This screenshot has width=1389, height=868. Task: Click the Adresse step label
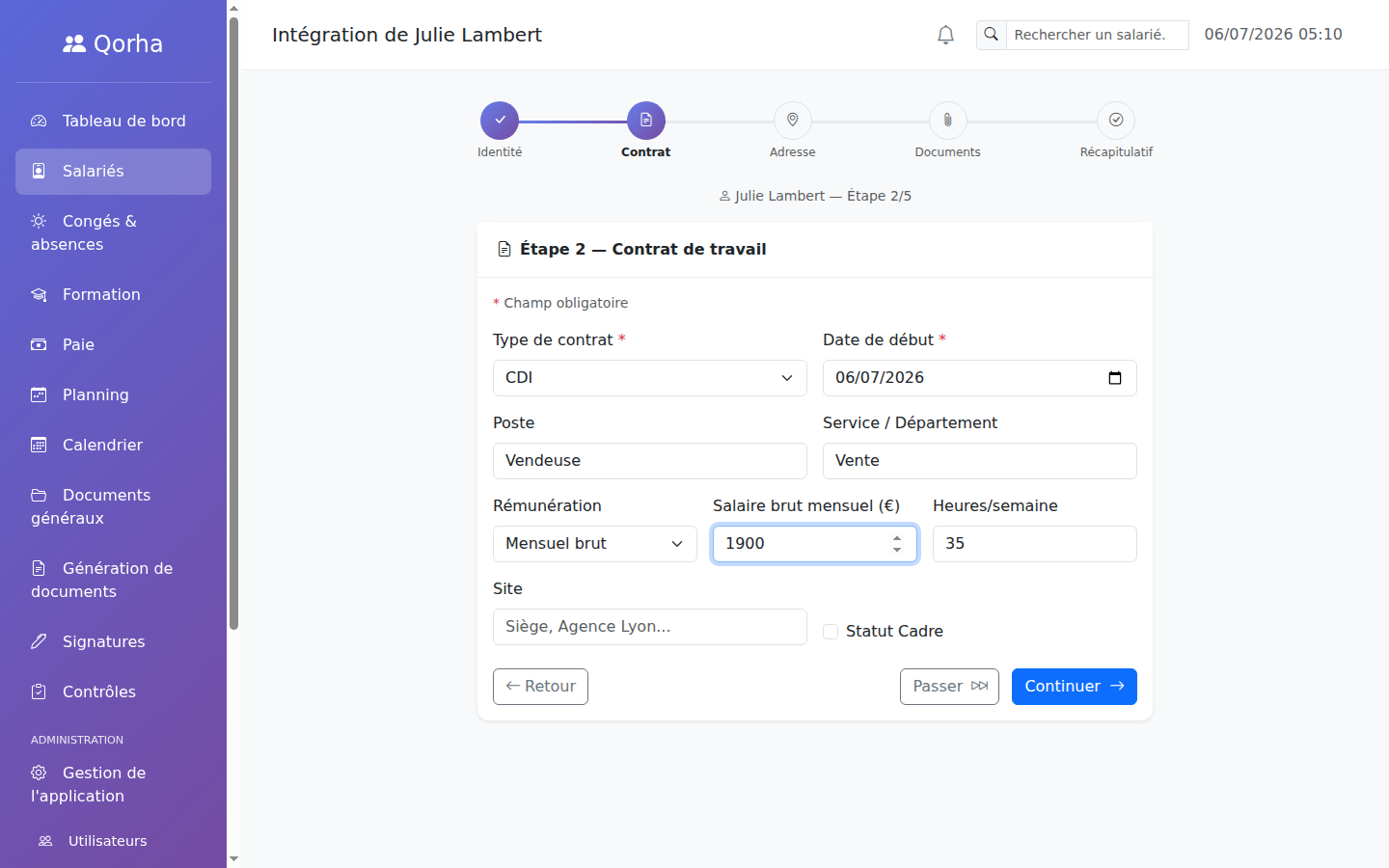[x=793, y=152]
